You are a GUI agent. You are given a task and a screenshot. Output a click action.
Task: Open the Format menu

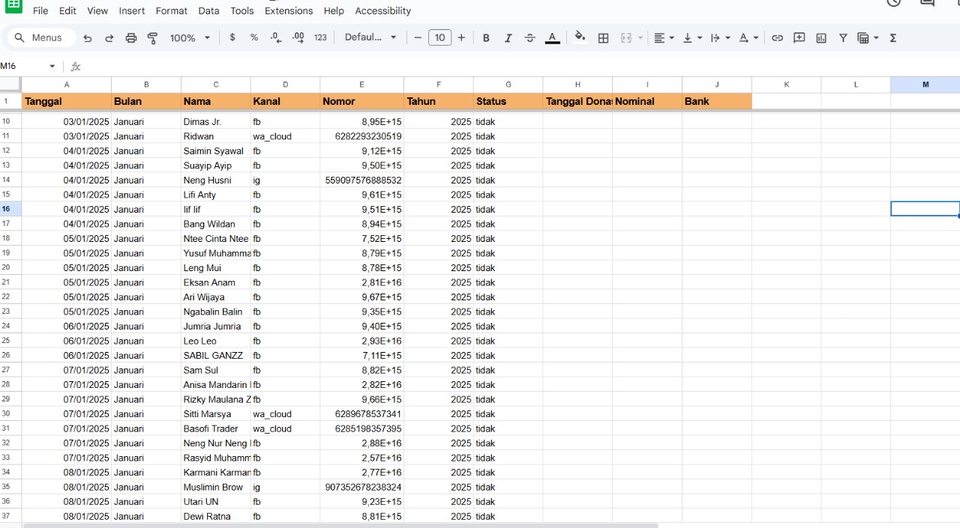point(171,10)
